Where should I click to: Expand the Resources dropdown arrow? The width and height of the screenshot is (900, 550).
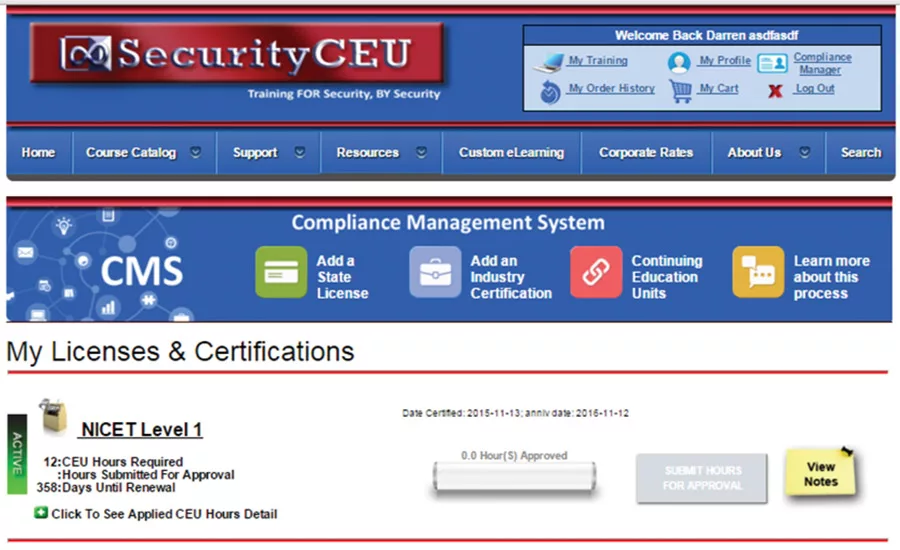click(421, 152)
